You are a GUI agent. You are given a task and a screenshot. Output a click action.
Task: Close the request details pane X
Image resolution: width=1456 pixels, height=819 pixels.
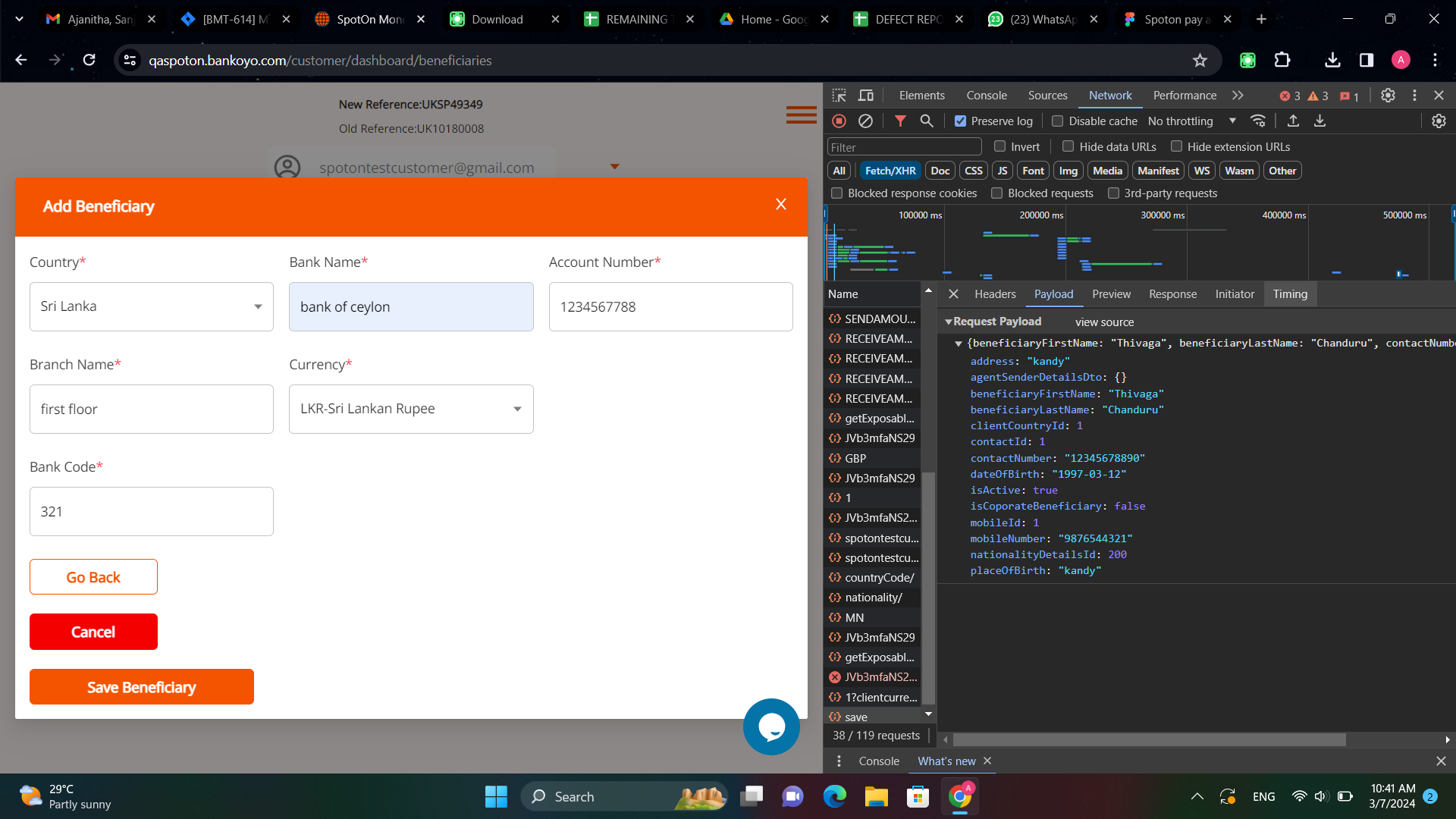point(953,294)
